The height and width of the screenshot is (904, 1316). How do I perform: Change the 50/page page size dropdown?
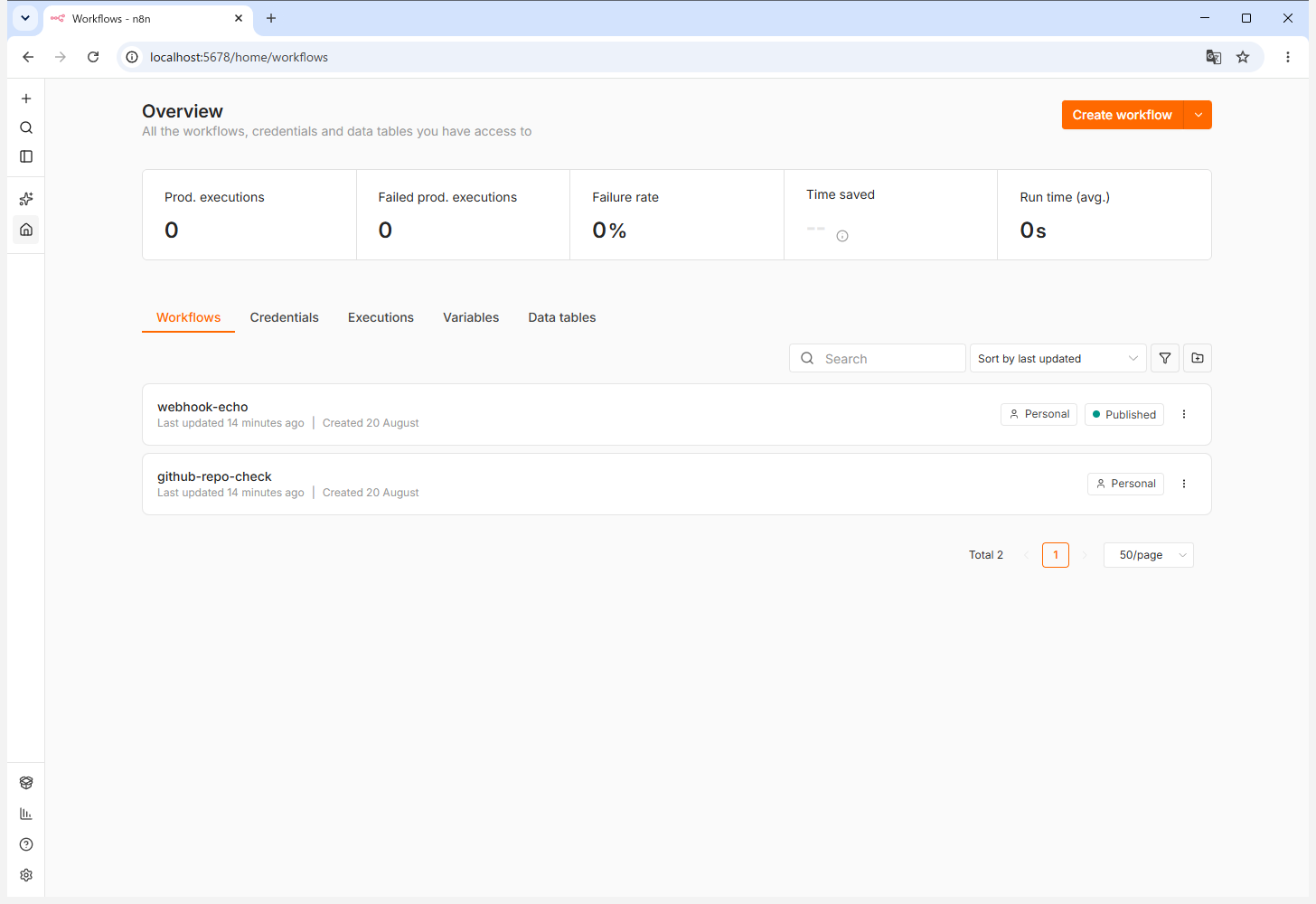pos(1149,555)
